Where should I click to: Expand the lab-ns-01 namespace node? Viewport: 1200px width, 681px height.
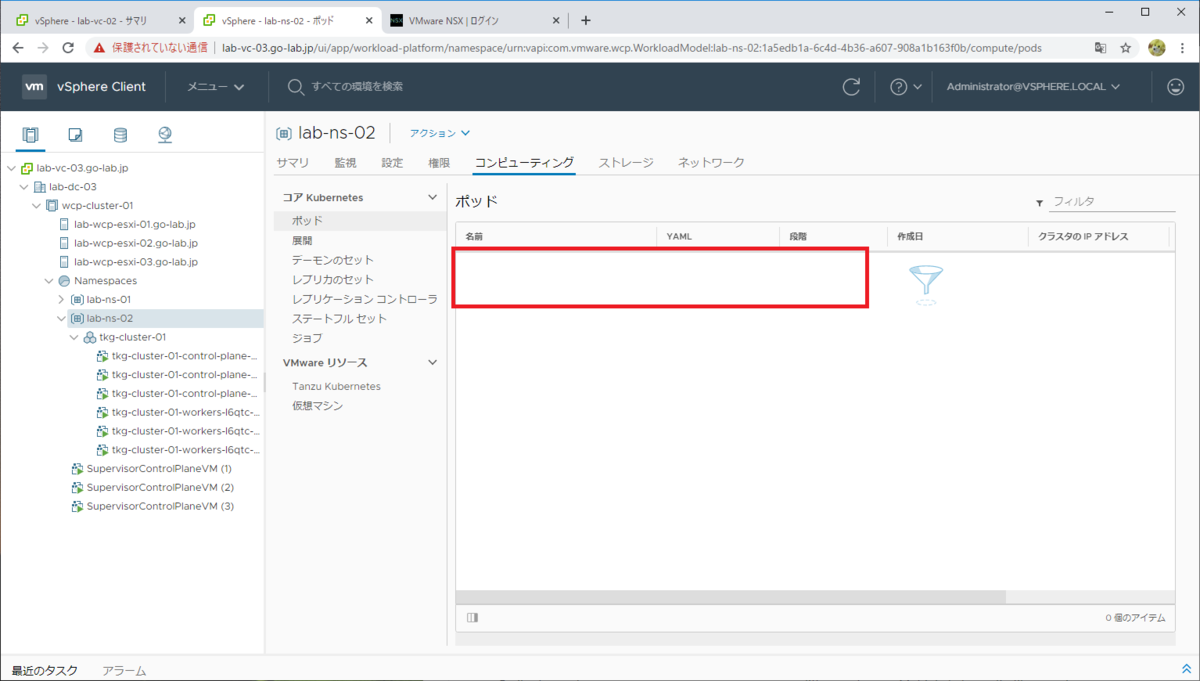pos(62,299)
